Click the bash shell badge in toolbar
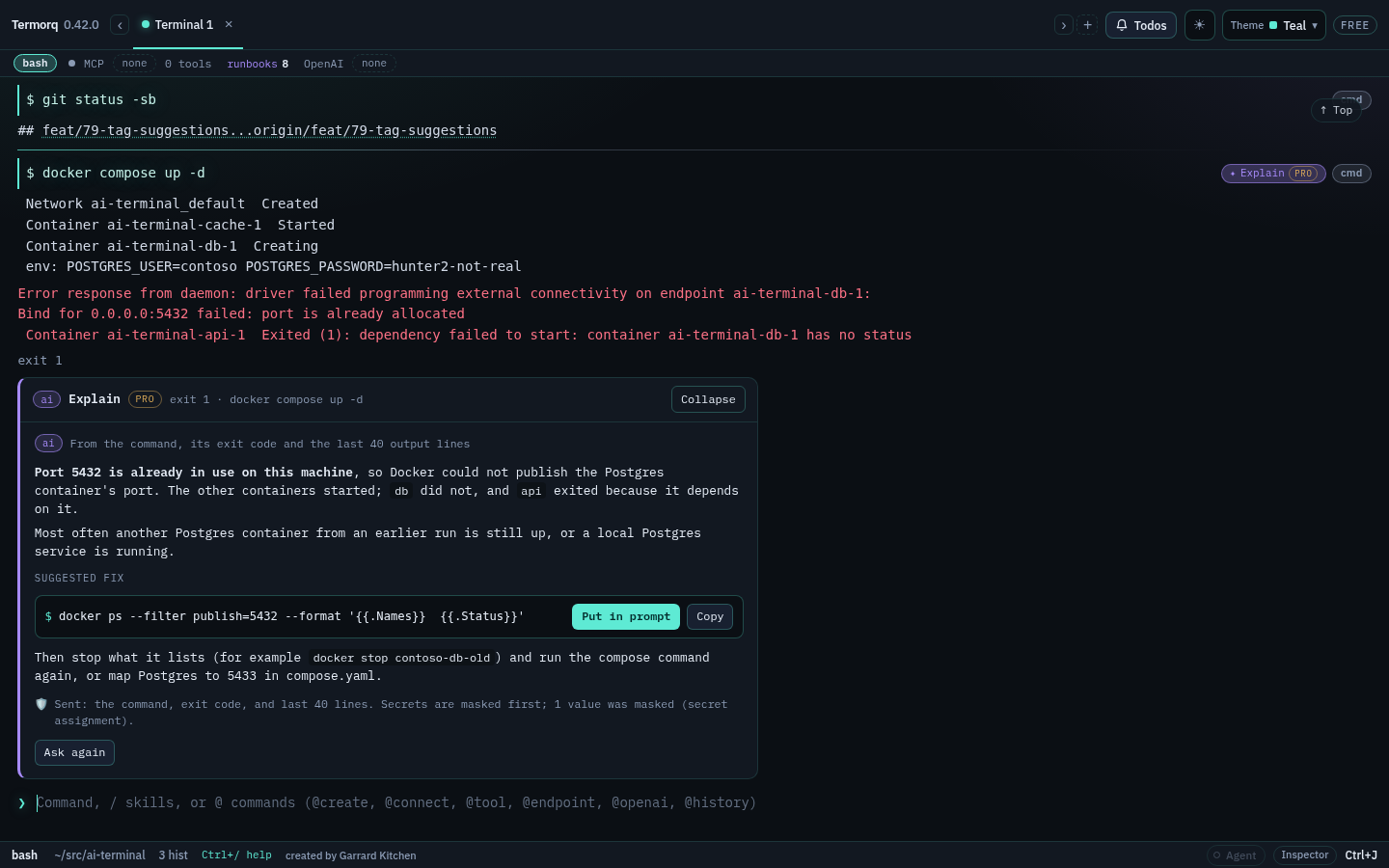 point(35,64)
